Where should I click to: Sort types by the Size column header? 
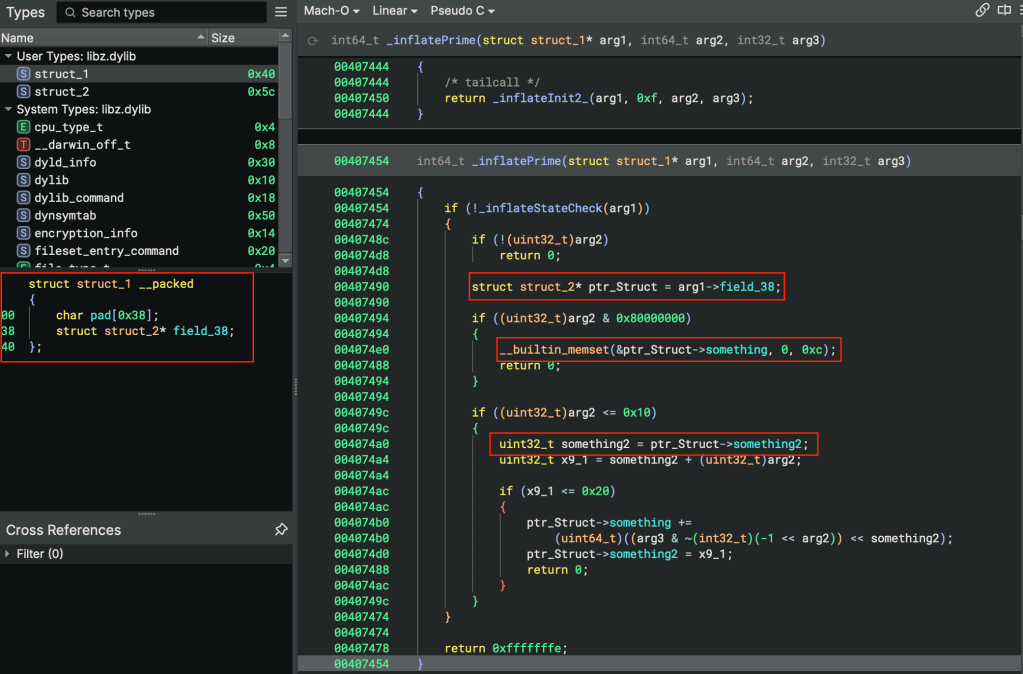(223, 38)
